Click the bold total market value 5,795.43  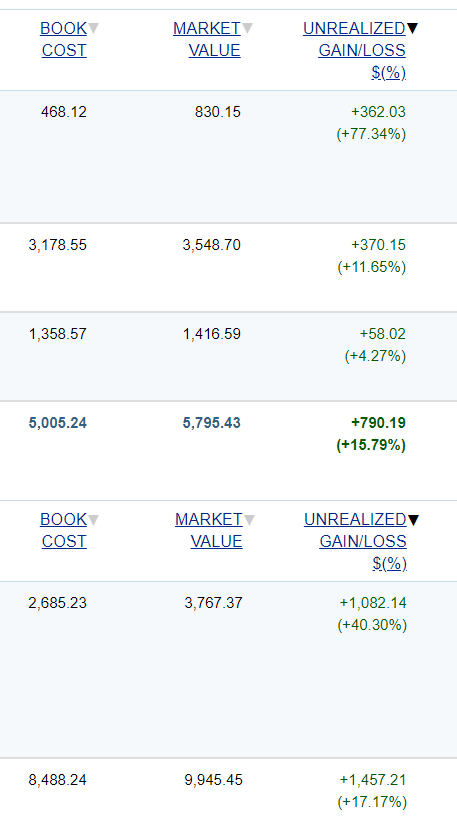tap(212, 423)
